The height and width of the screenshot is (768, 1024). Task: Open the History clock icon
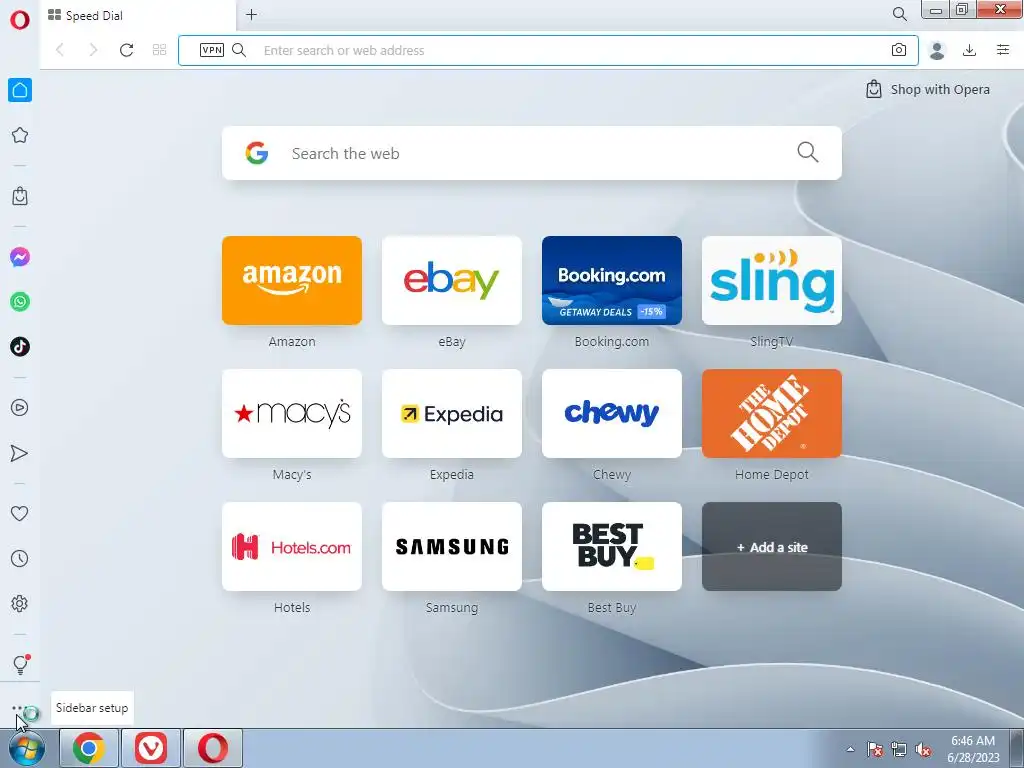pyautogui.click(x=20, y=558)
